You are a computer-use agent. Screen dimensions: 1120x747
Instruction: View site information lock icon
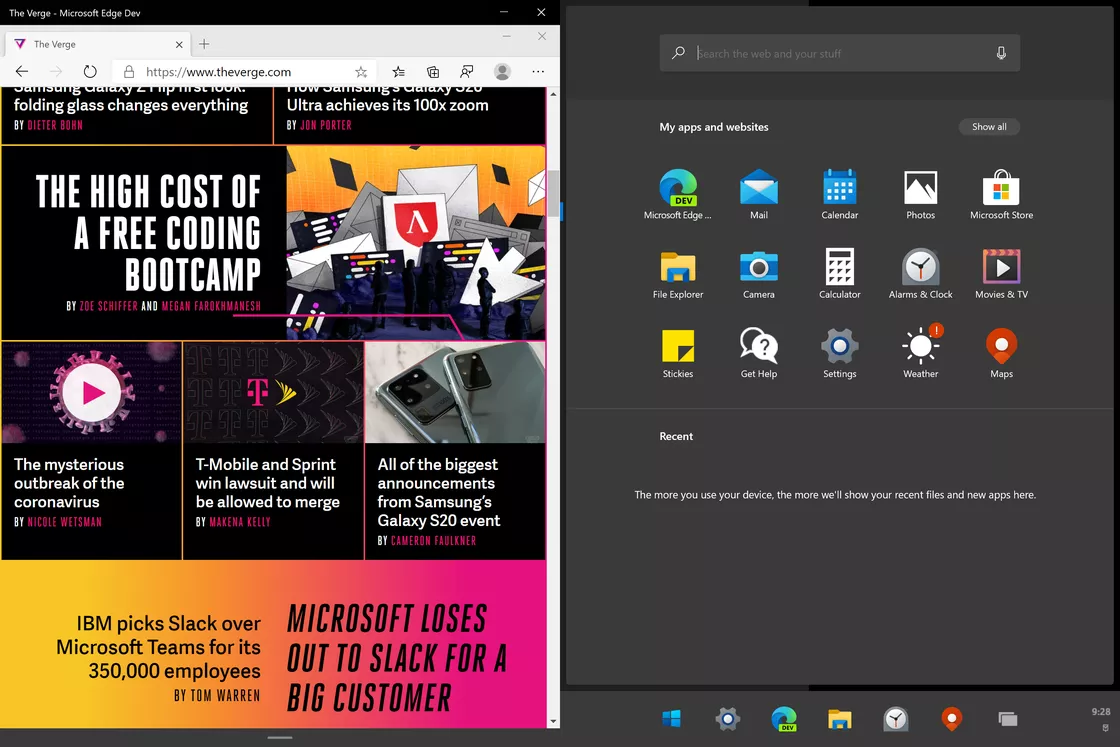(129, 71)
